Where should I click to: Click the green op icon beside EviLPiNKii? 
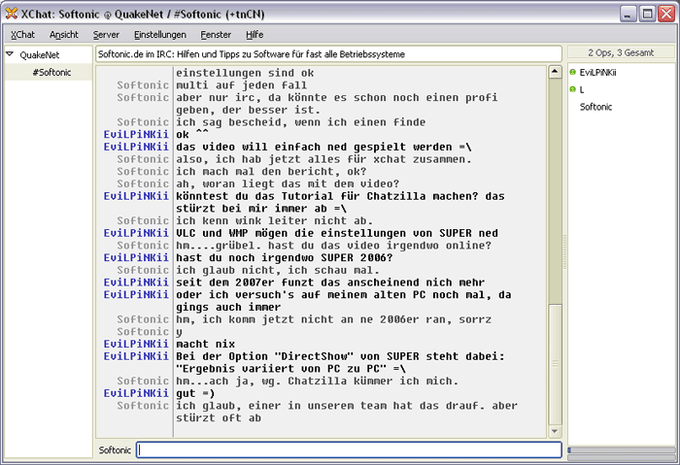tap(572, 72)
